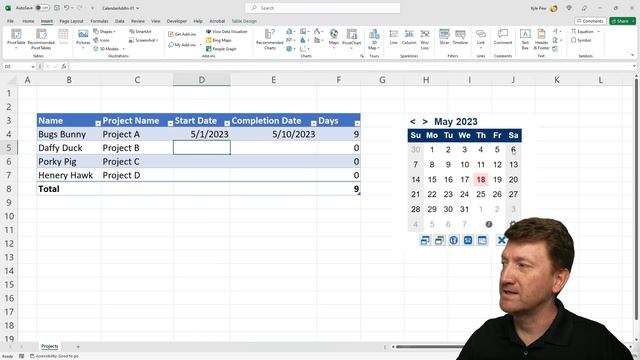Select the Project C cell
Image resolution: width=640 pixels, height=360 pixels.
(137, 162)
